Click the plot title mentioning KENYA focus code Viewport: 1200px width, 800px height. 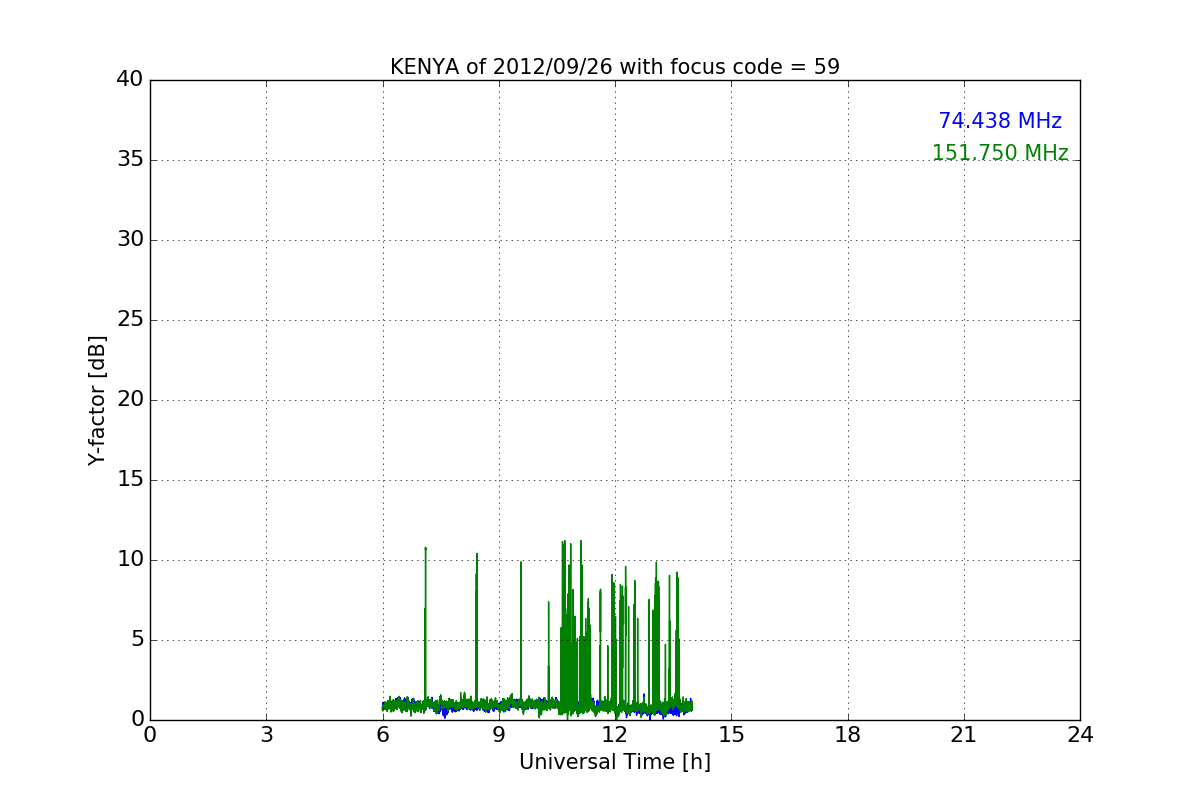pos(615,67)
